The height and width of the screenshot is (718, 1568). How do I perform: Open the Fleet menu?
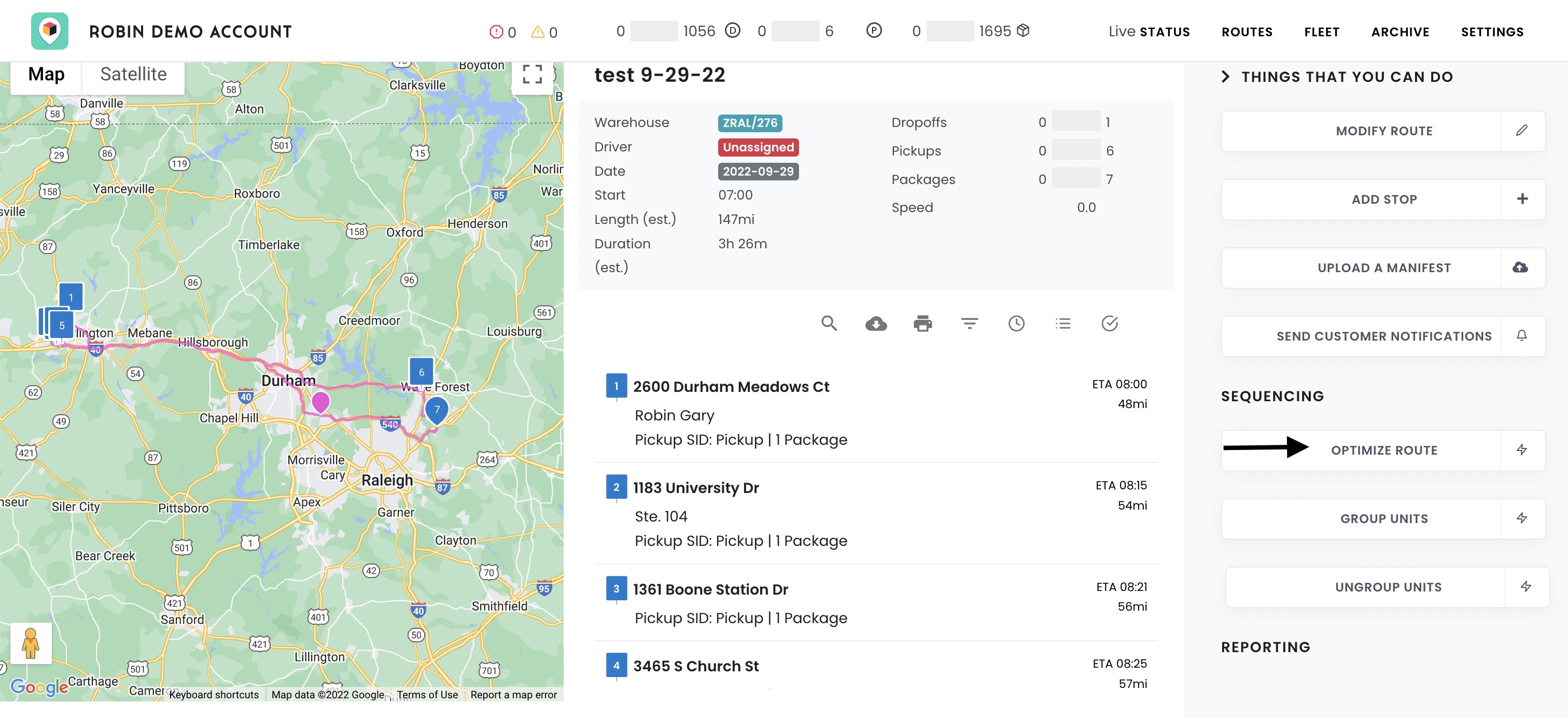pos(1322,32)
